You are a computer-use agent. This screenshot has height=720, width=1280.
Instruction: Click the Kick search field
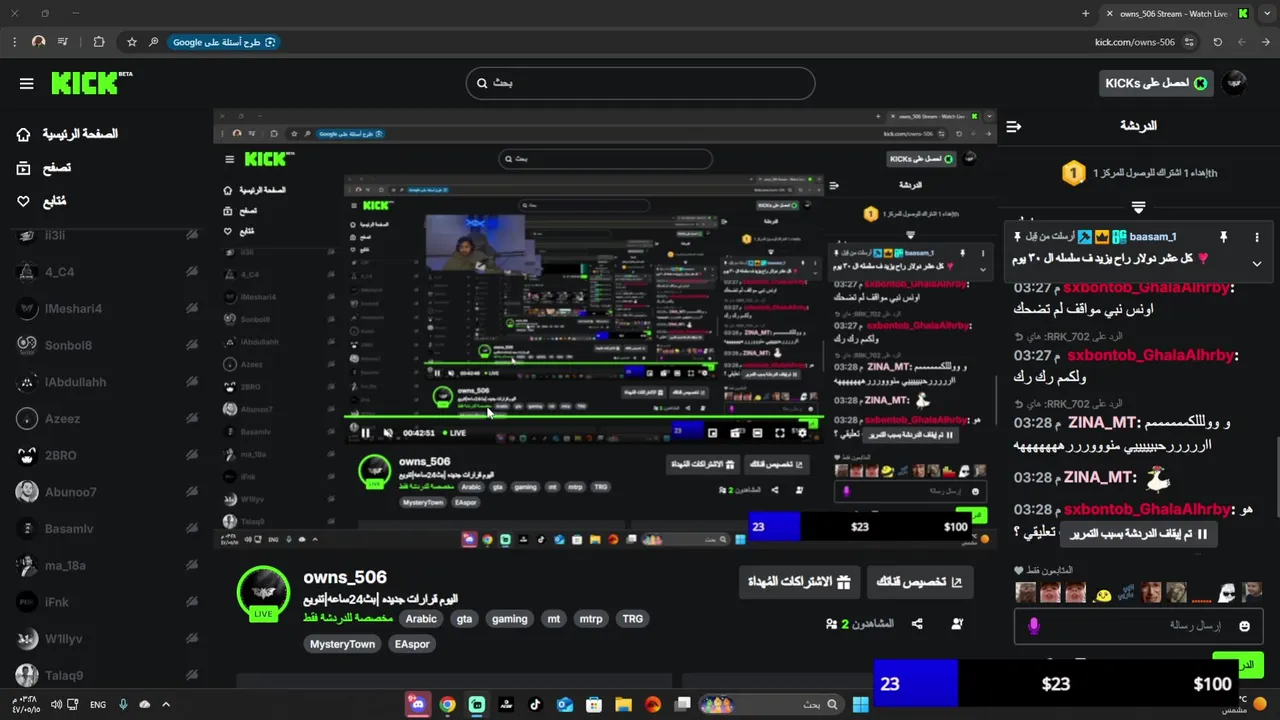[640, 83]
